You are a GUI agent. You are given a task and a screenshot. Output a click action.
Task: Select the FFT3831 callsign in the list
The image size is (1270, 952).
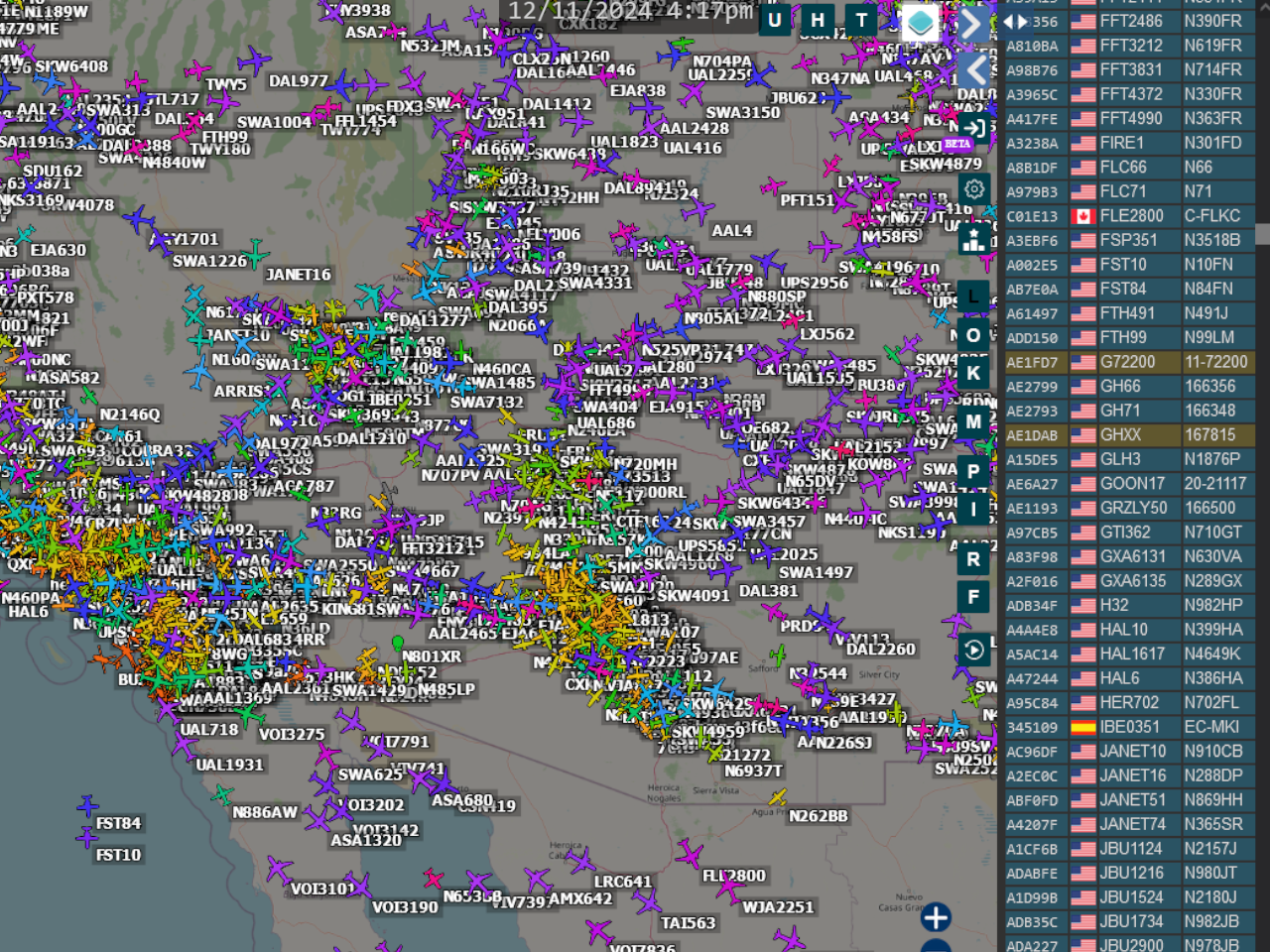point(1131,69)
